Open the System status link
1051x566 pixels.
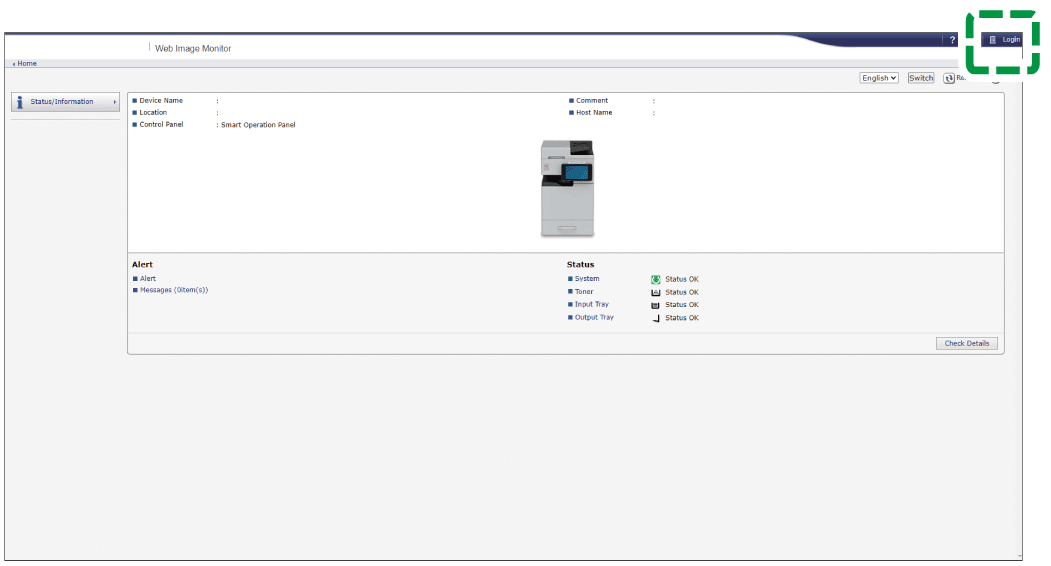click(x=586, y=278)
